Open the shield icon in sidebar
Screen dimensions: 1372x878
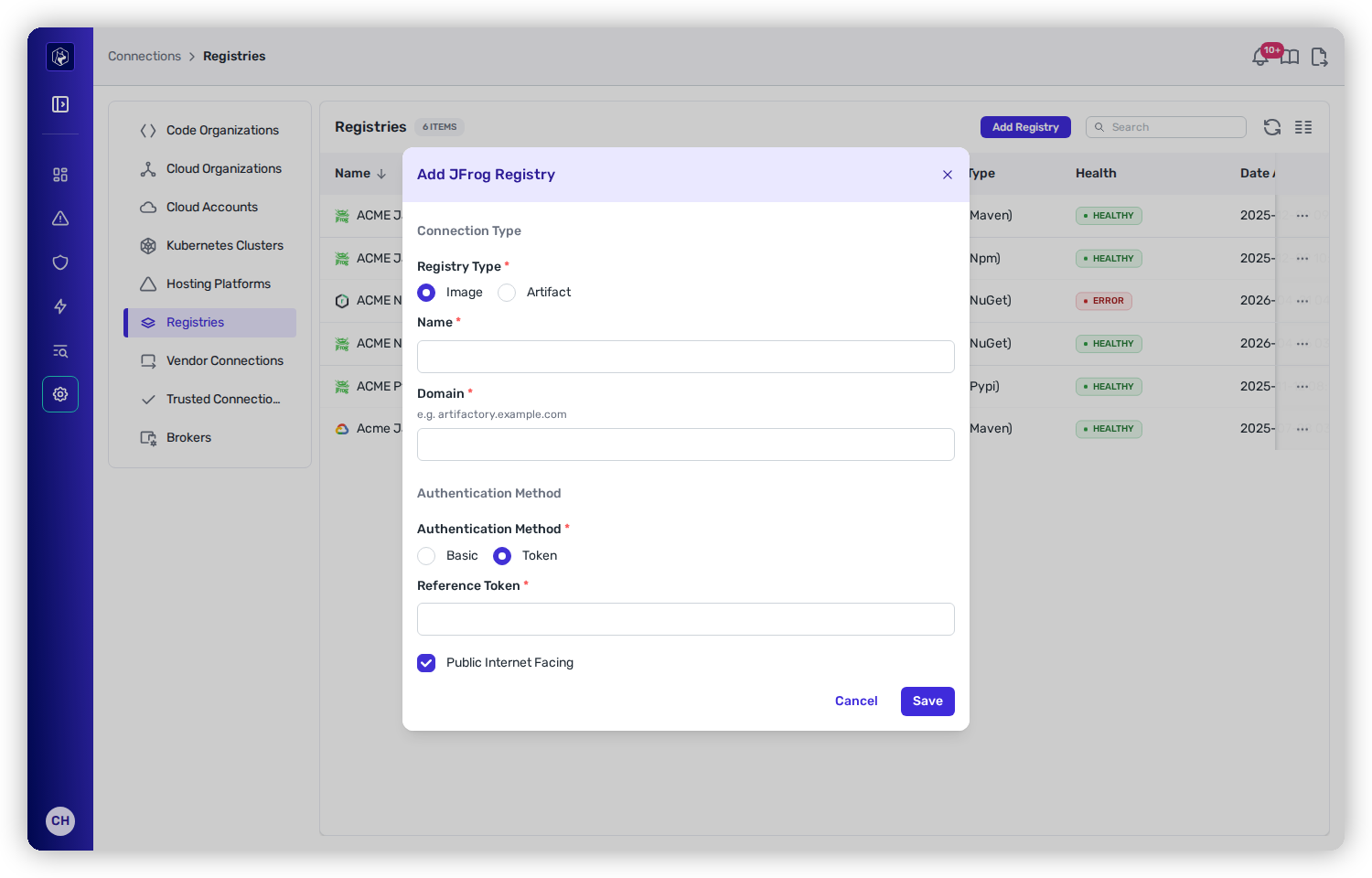point(60,262)
